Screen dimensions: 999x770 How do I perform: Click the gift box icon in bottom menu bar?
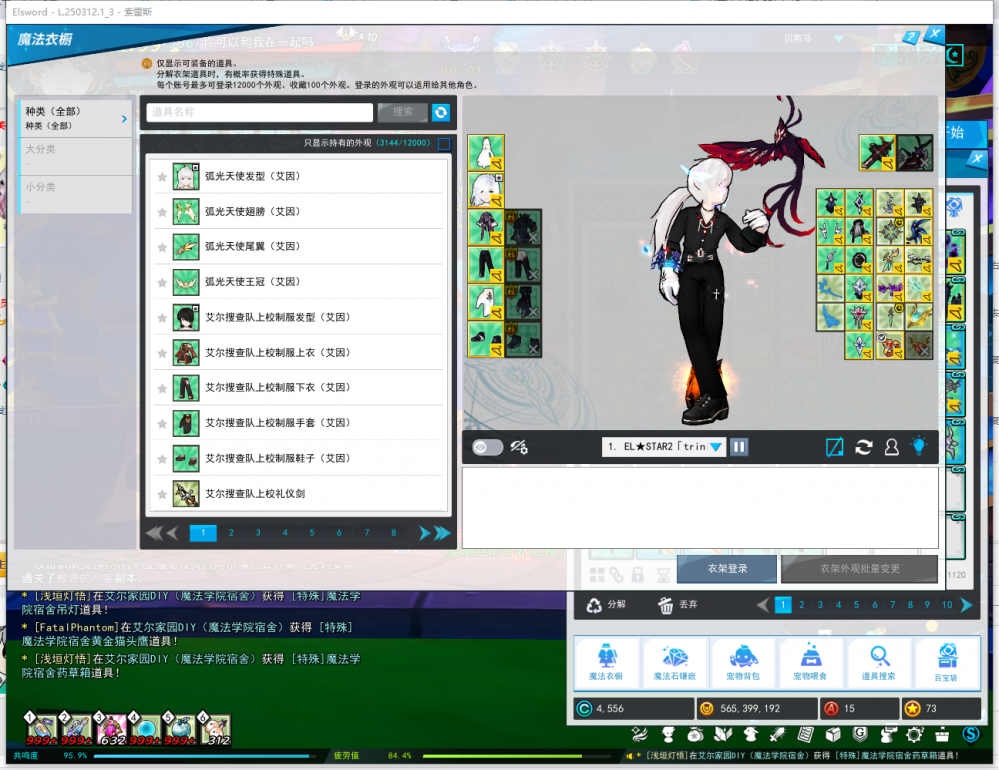(x=942, y=735)
